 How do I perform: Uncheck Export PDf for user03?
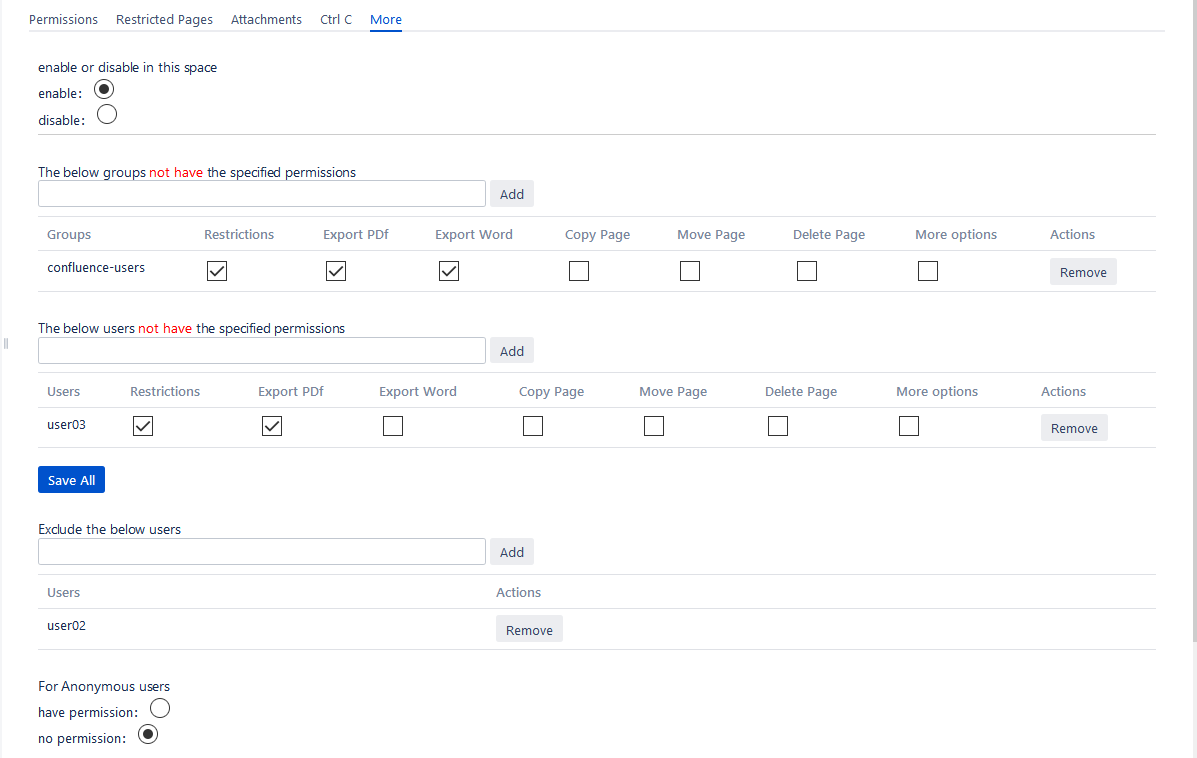point(272,426)
